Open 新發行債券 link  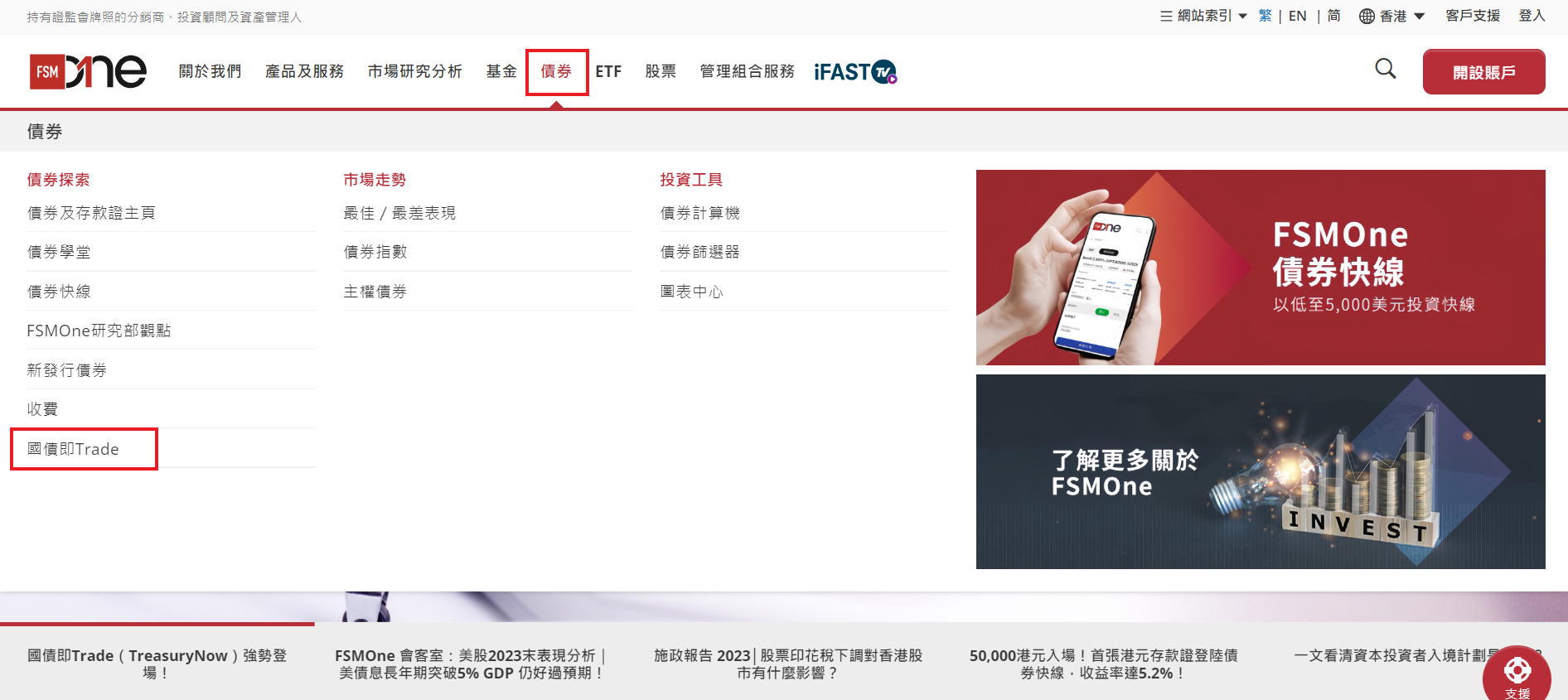[67, 370]
